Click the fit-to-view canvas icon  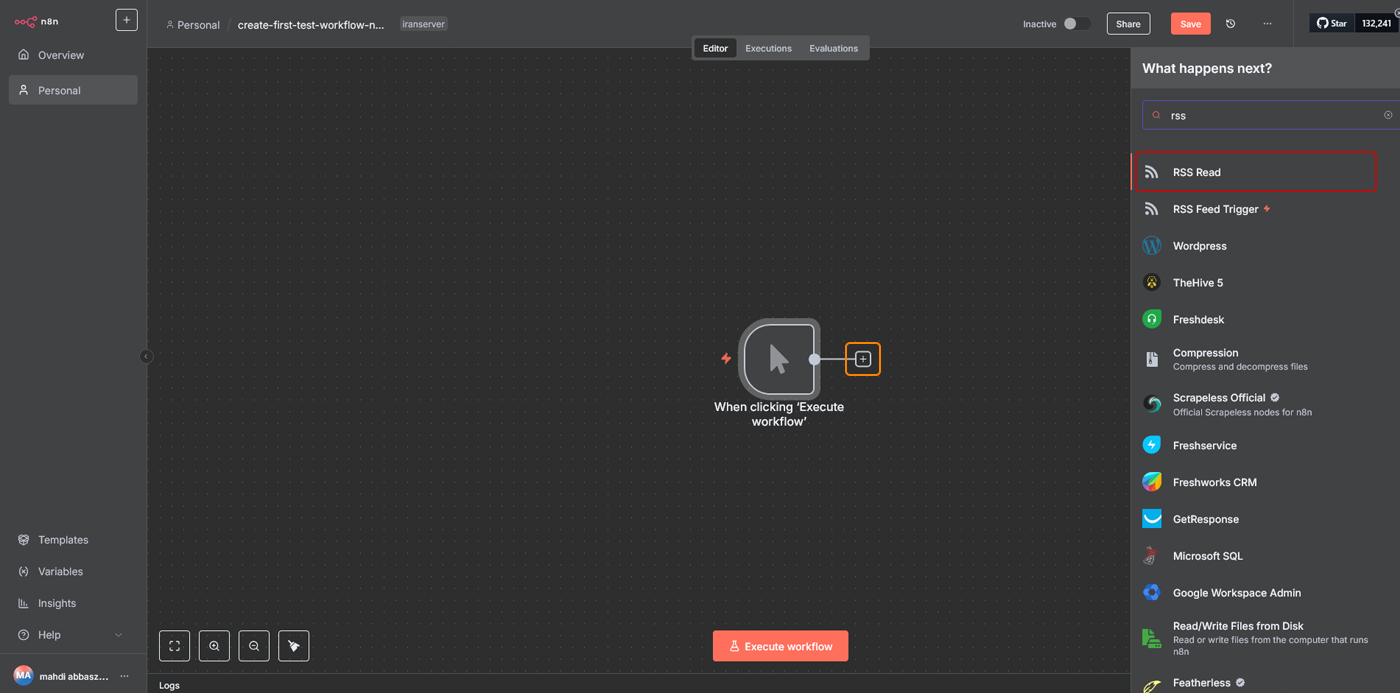pyautogui.click(x=174, y=646)
